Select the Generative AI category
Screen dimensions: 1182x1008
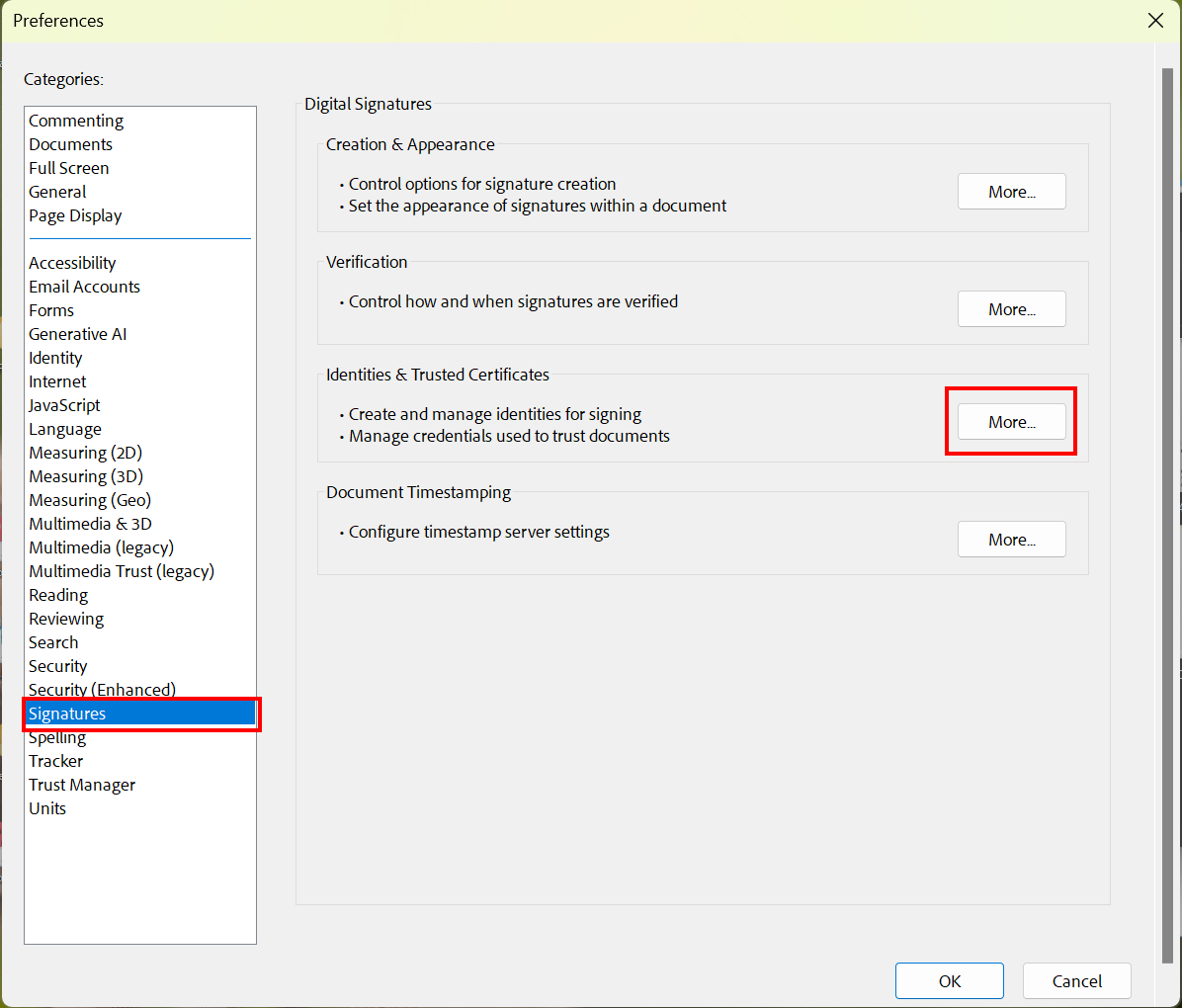pos(77,333)
